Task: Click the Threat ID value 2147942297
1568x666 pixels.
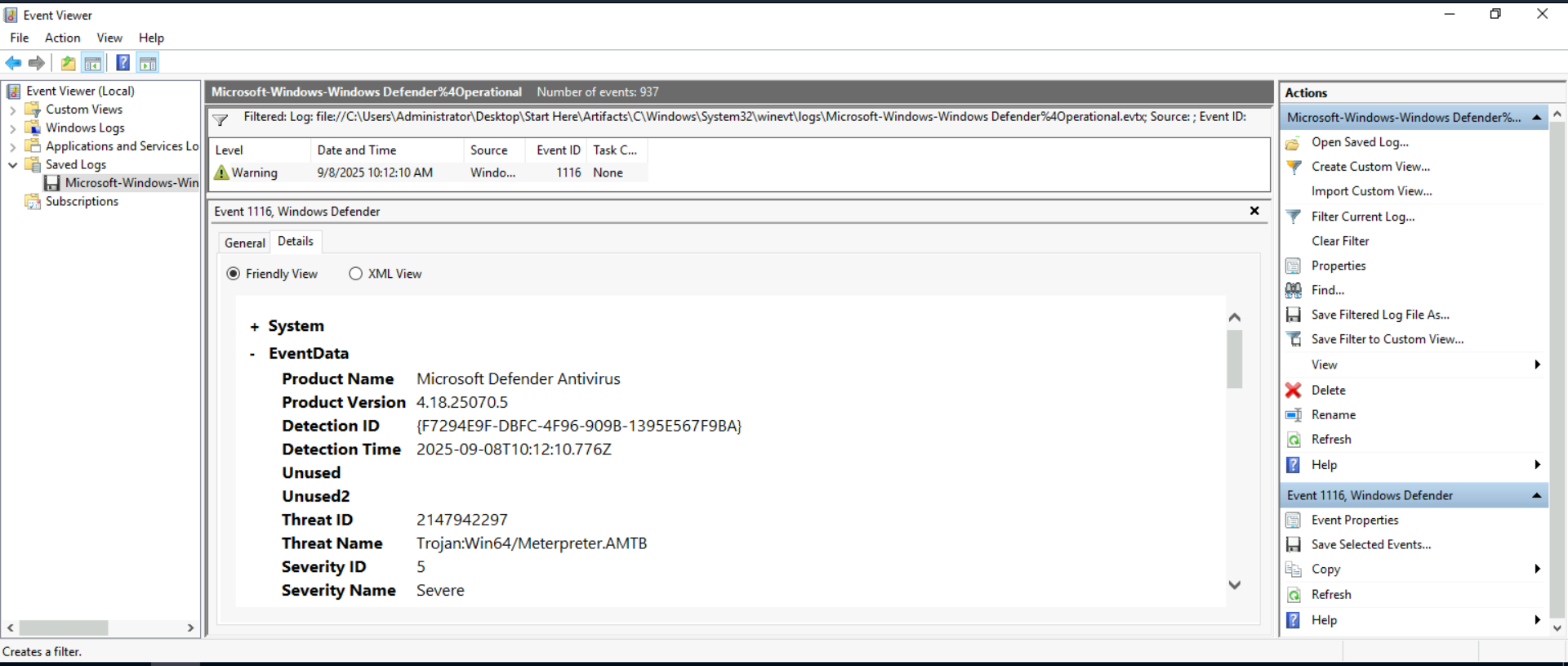Action: tap(462, 520)
